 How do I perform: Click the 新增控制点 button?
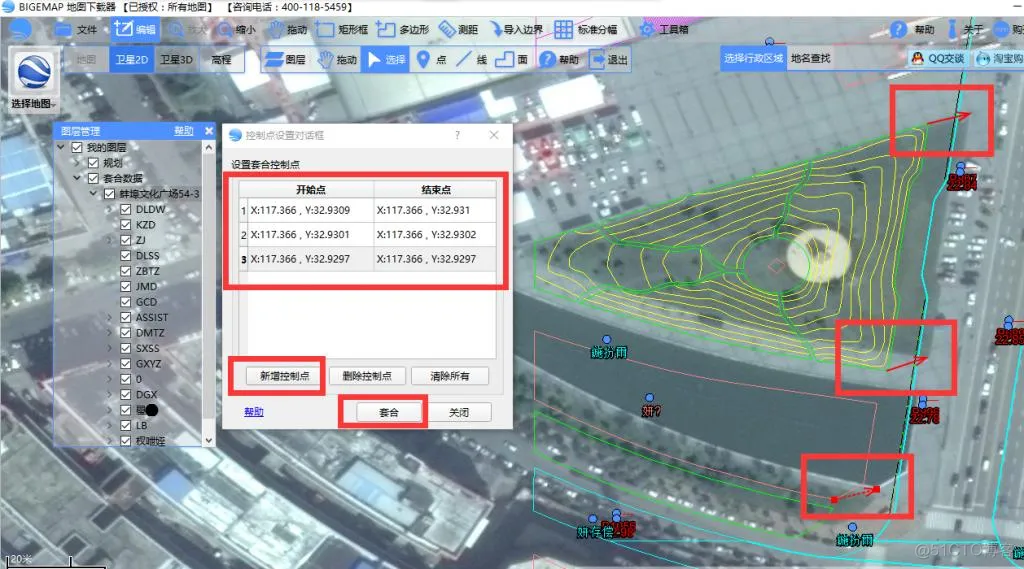point(285,376)
